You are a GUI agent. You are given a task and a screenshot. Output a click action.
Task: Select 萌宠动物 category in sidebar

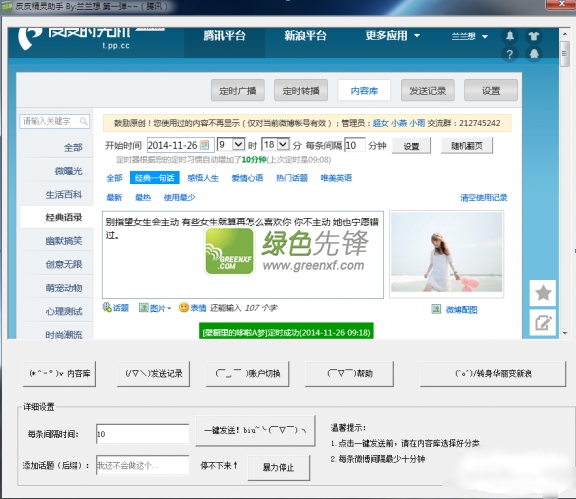(x=64, y=288)
